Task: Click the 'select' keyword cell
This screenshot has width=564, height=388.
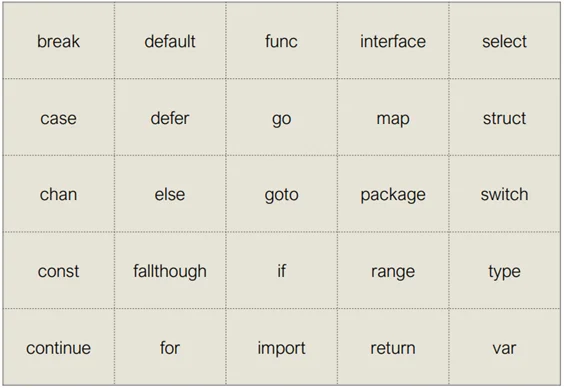Action: pos(504,41)
